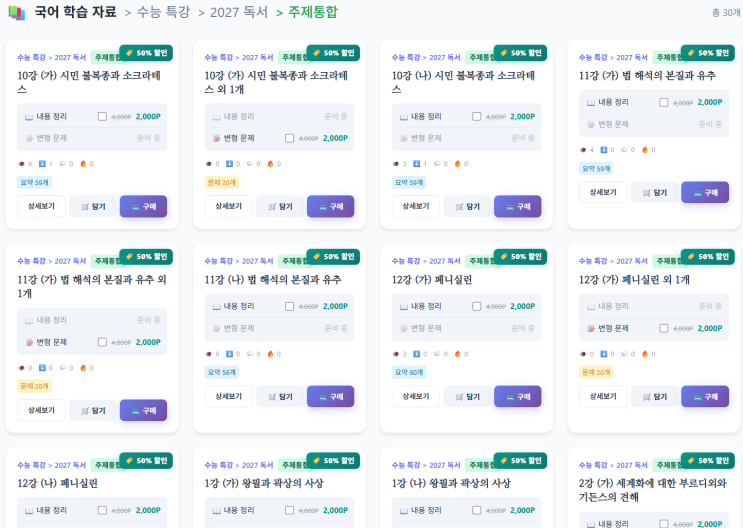Select 변형 문제 checkbox on 11강 (가) 외 1개 card
743x528 pixels.
click(x=102, y=342)
